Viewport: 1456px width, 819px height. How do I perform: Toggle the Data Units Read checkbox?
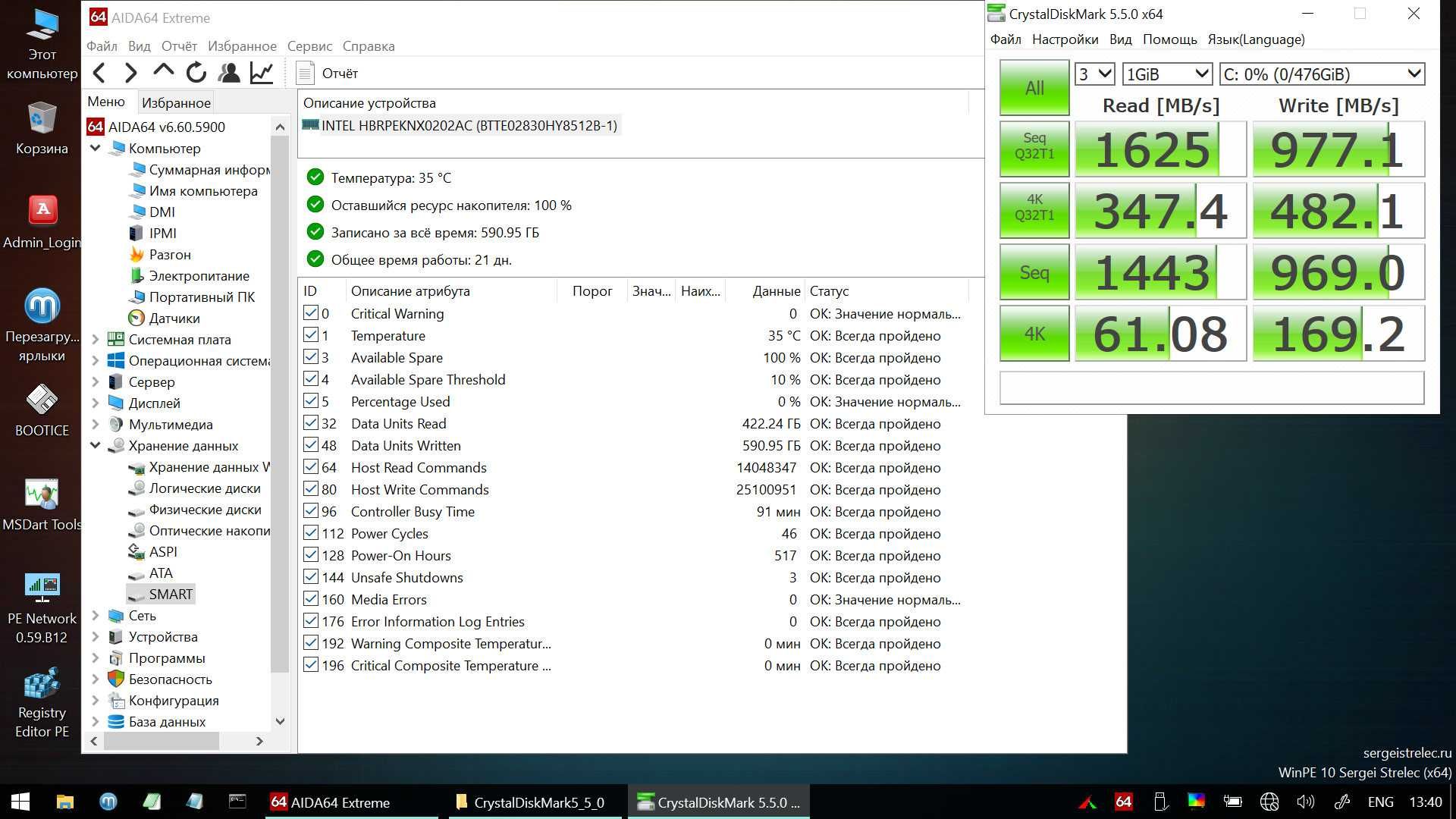pos(311,422)
